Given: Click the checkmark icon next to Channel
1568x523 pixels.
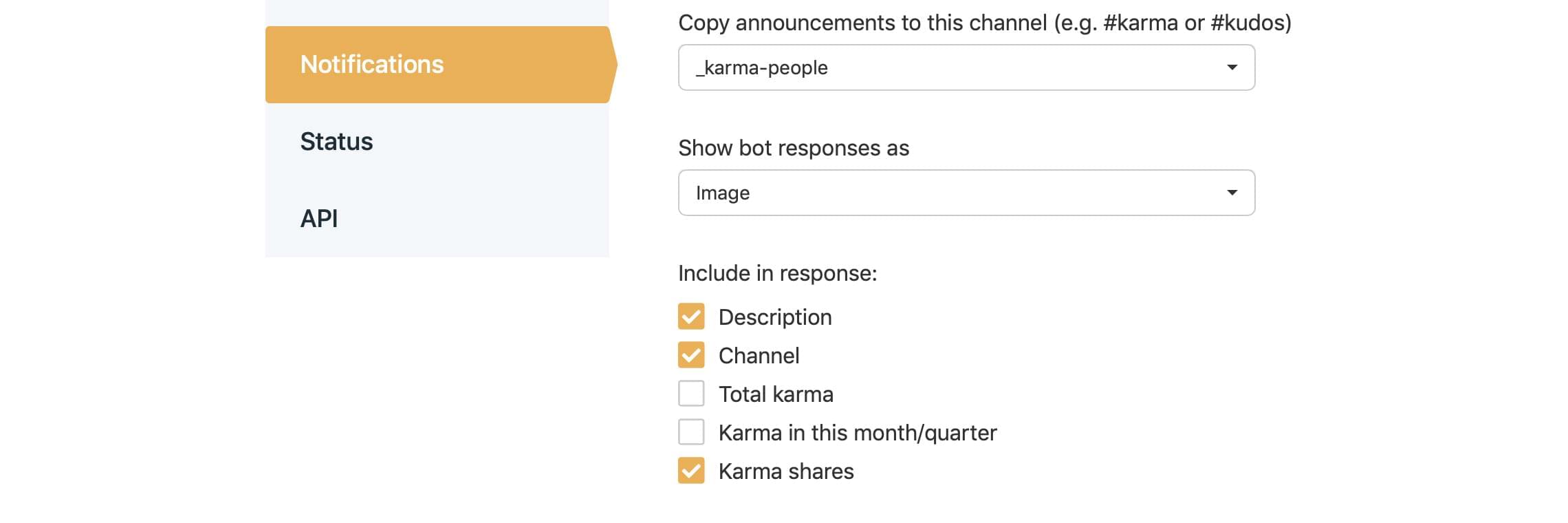Looking at the screenshot, I should [x=691, y=354].
